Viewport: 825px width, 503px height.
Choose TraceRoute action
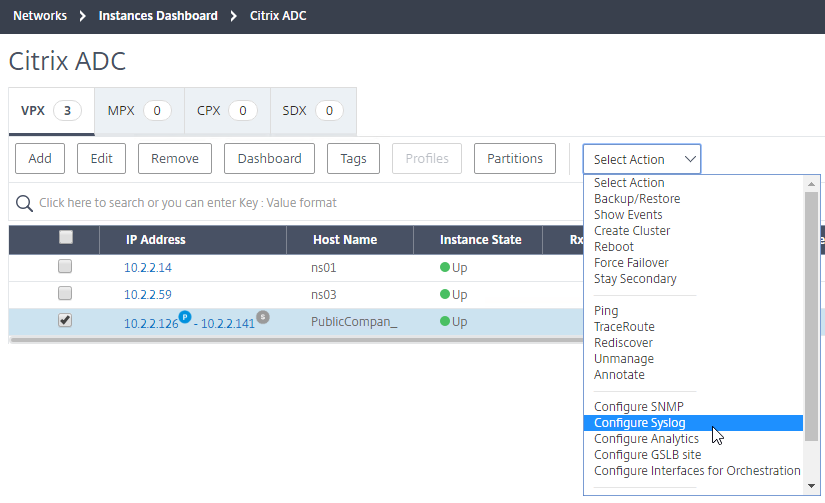624,327
